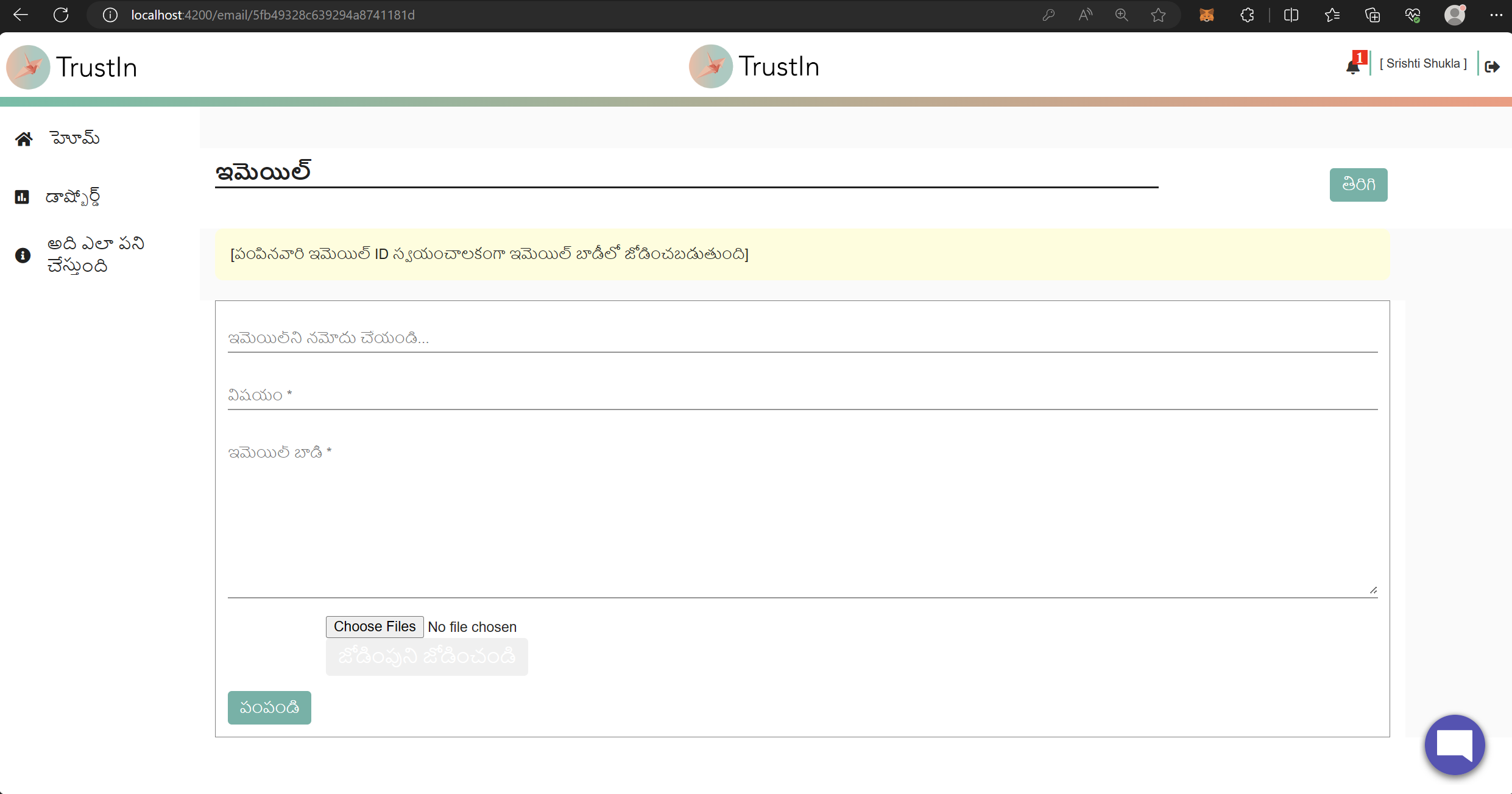Open the browser extensions icon

pos(1246,15)
